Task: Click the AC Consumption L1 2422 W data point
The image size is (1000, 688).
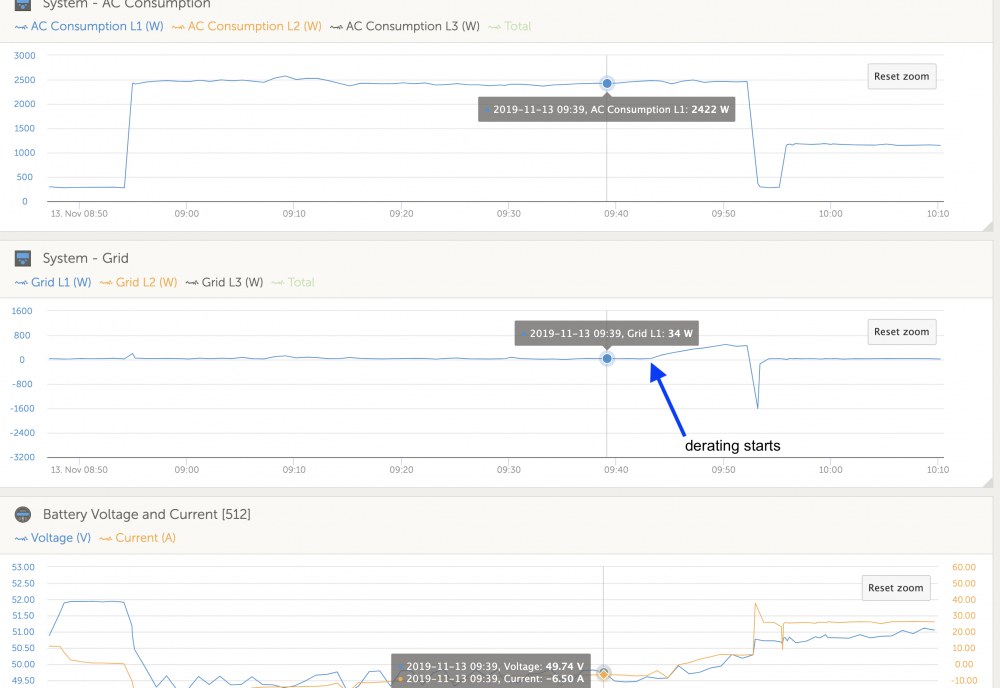Action: [x=607, y=84]
